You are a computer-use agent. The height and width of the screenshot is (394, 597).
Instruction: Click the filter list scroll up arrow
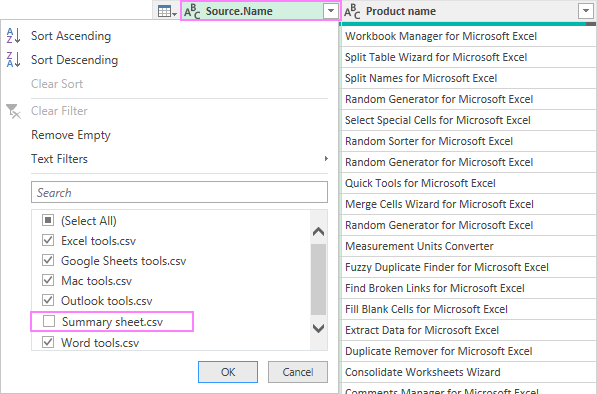click(318, 231)
